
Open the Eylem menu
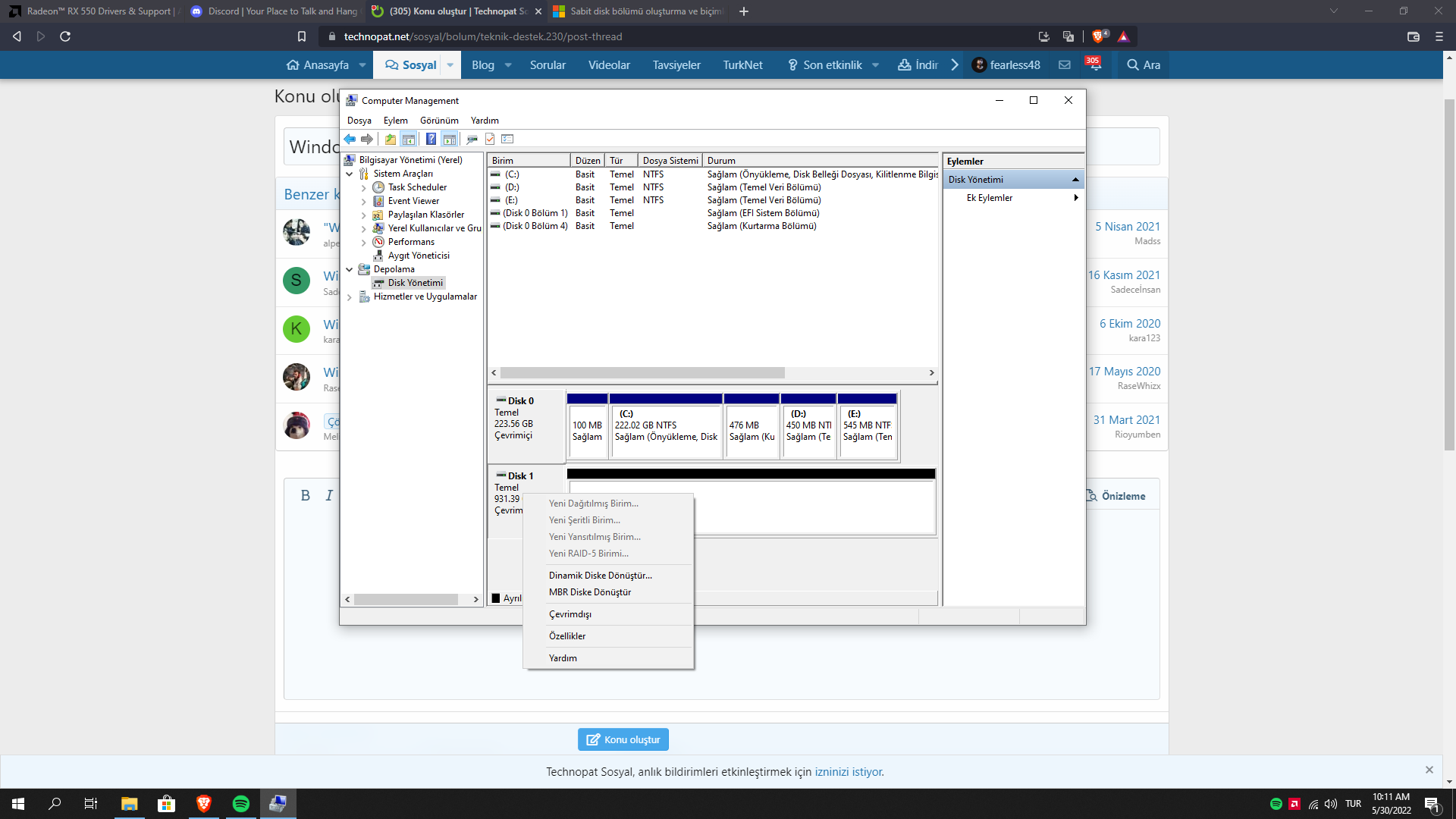(x=395, y=121)
